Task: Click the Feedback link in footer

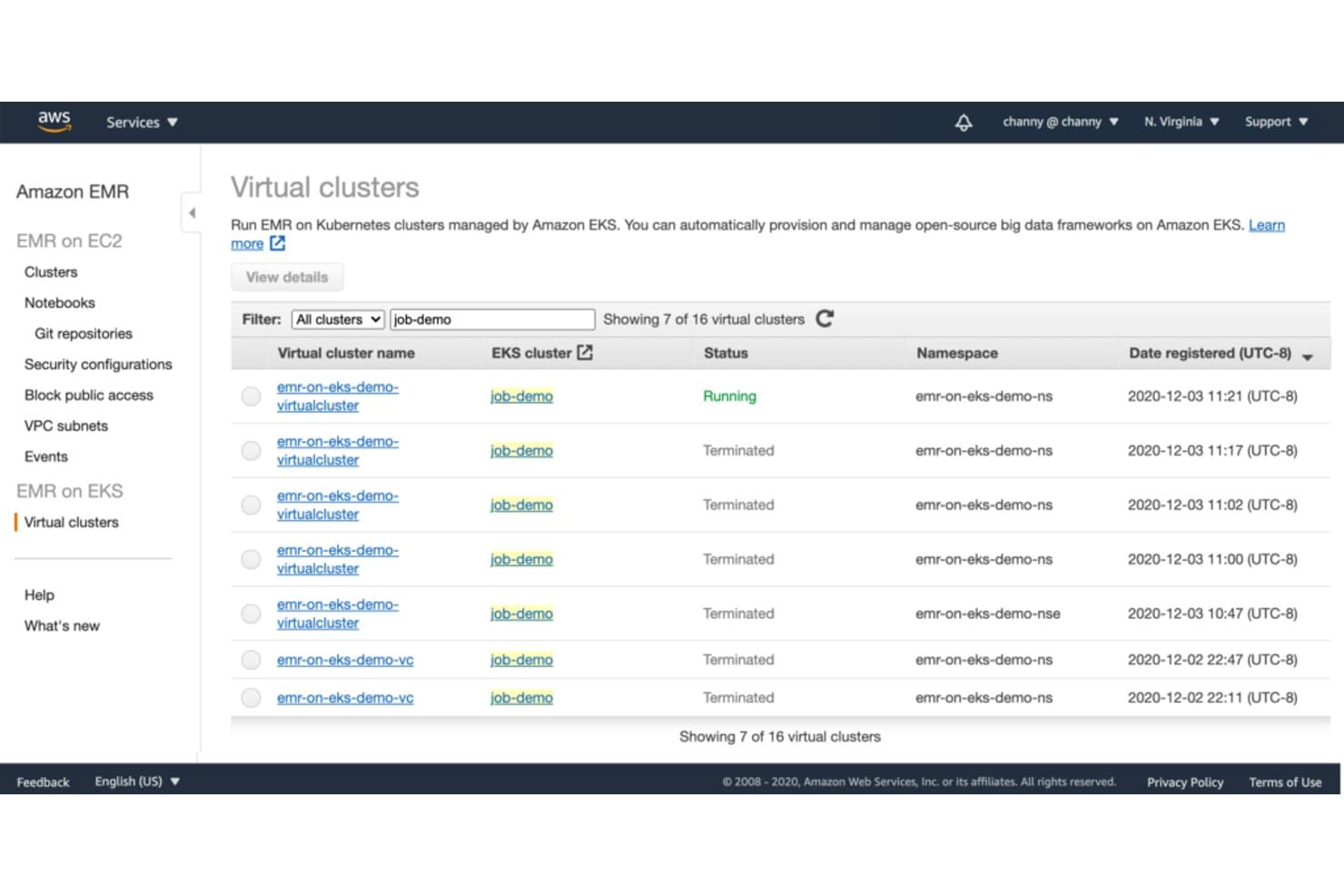Action: [43, 783]
